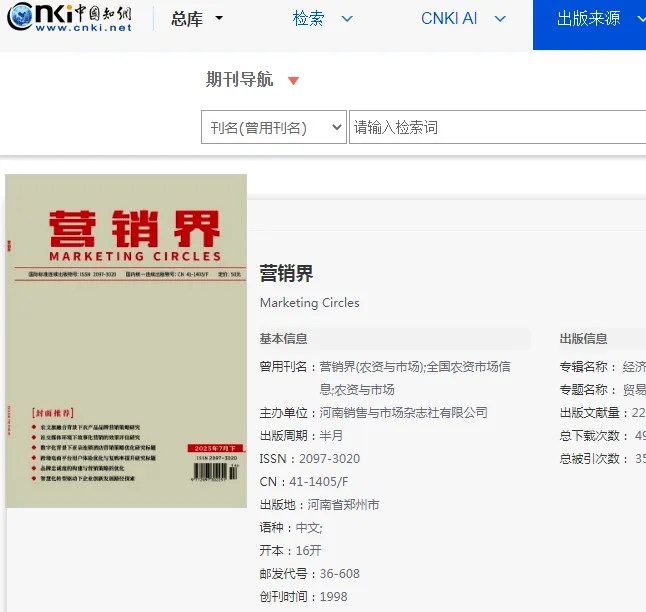Click the 总库 label
Image resolution: width=646 pixels, height=612 pixels.
click(x=187, y=19)
